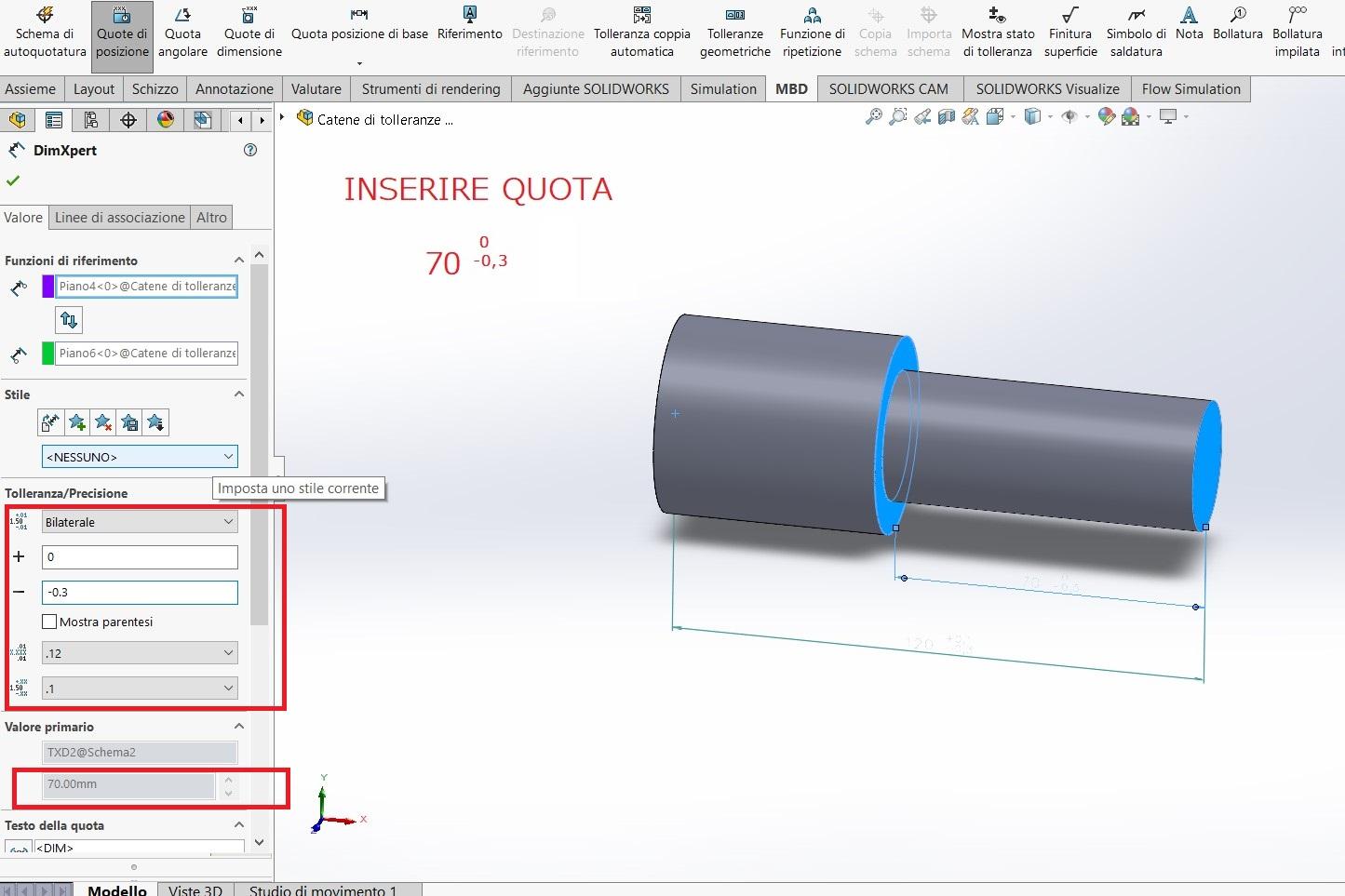Viewport: 1345px width, 896px height.
Task: Click panel tabs right scroll arrow
Action: [x=262, y=119]
